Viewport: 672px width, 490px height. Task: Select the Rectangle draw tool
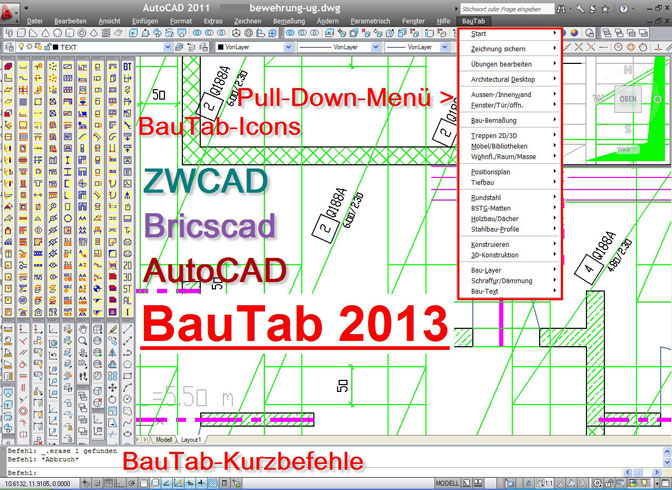tap(127, 376)
